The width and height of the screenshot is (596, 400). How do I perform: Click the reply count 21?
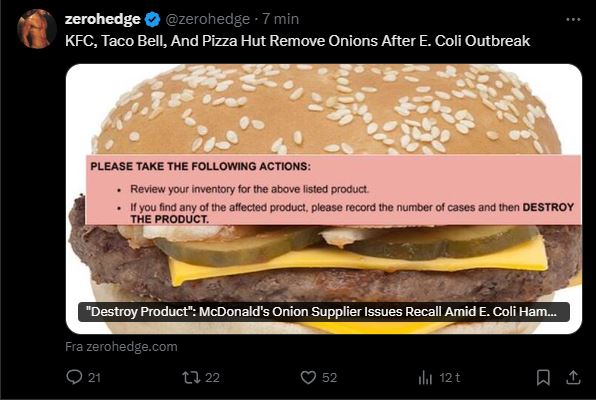95,378
